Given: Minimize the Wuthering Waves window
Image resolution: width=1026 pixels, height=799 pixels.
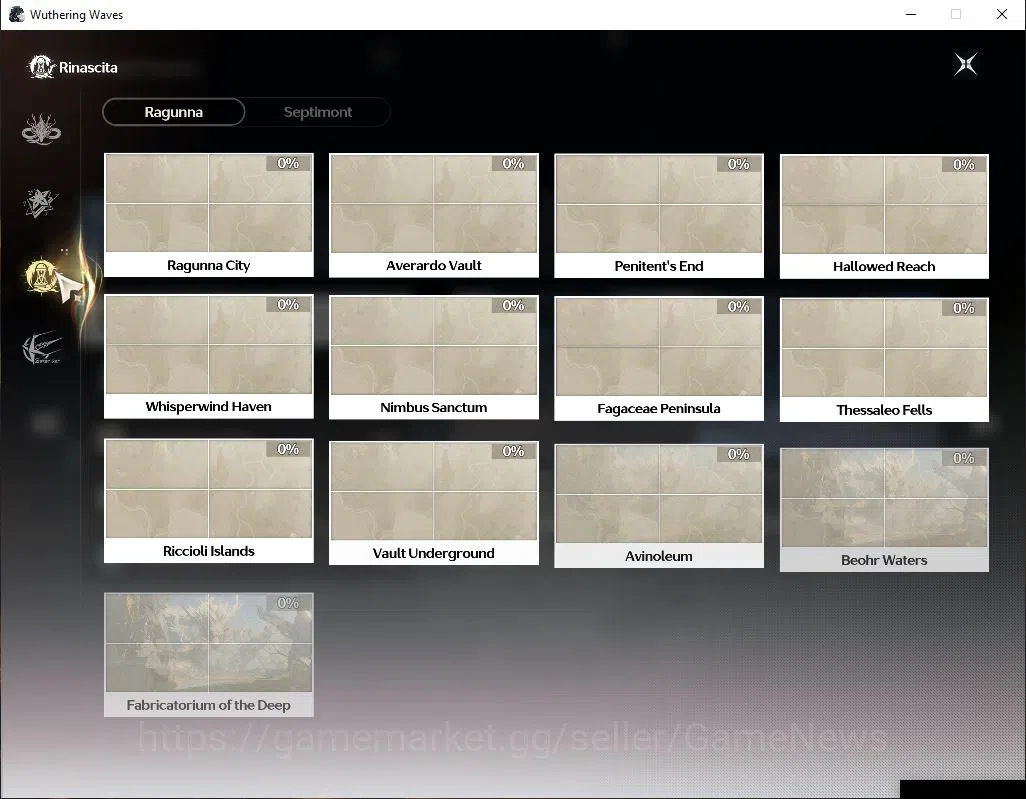Looking at the screenshot, I should [x=911, y=14].
